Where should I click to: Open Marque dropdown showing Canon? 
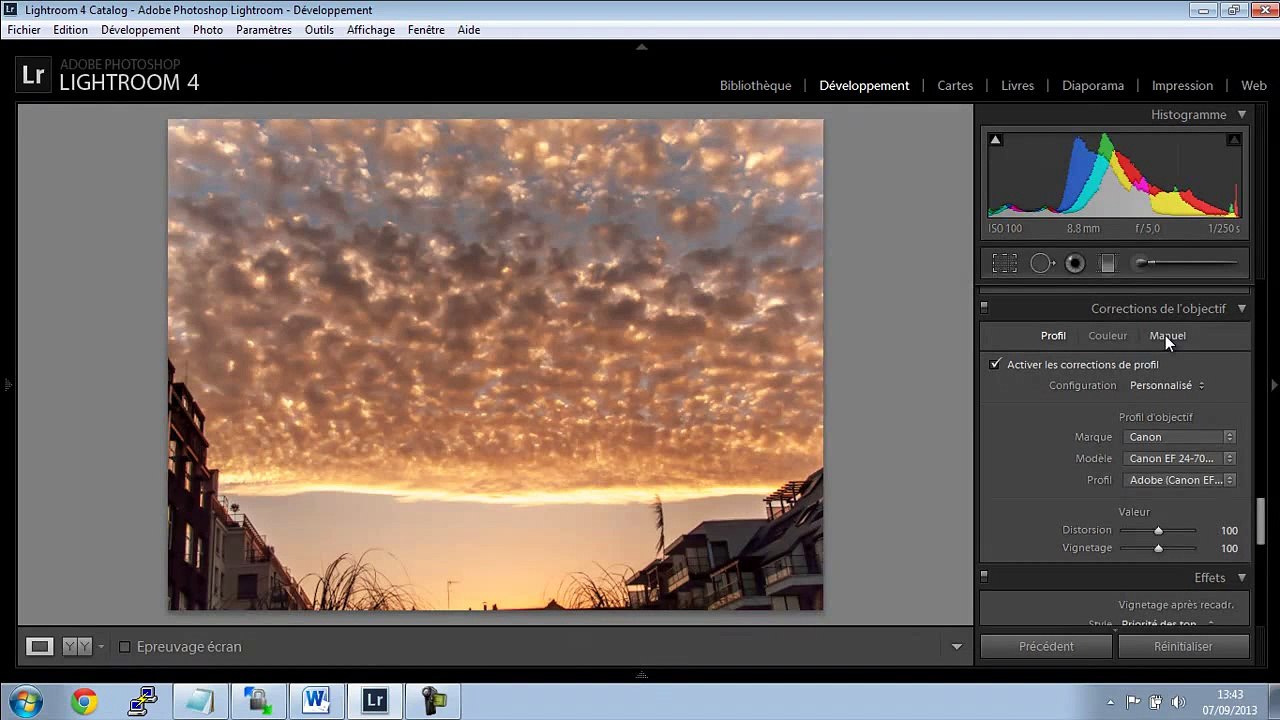coord(1179,437)
